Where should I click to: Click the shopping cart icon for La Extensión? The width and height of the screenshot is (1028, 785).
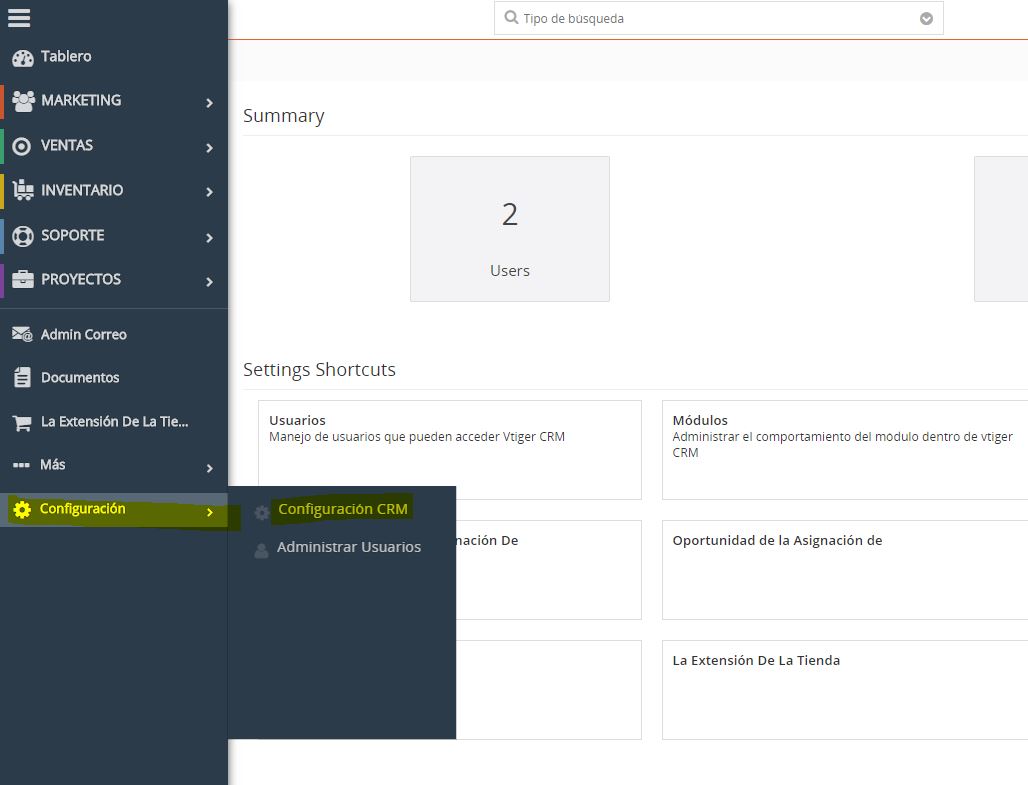(22, 423)
